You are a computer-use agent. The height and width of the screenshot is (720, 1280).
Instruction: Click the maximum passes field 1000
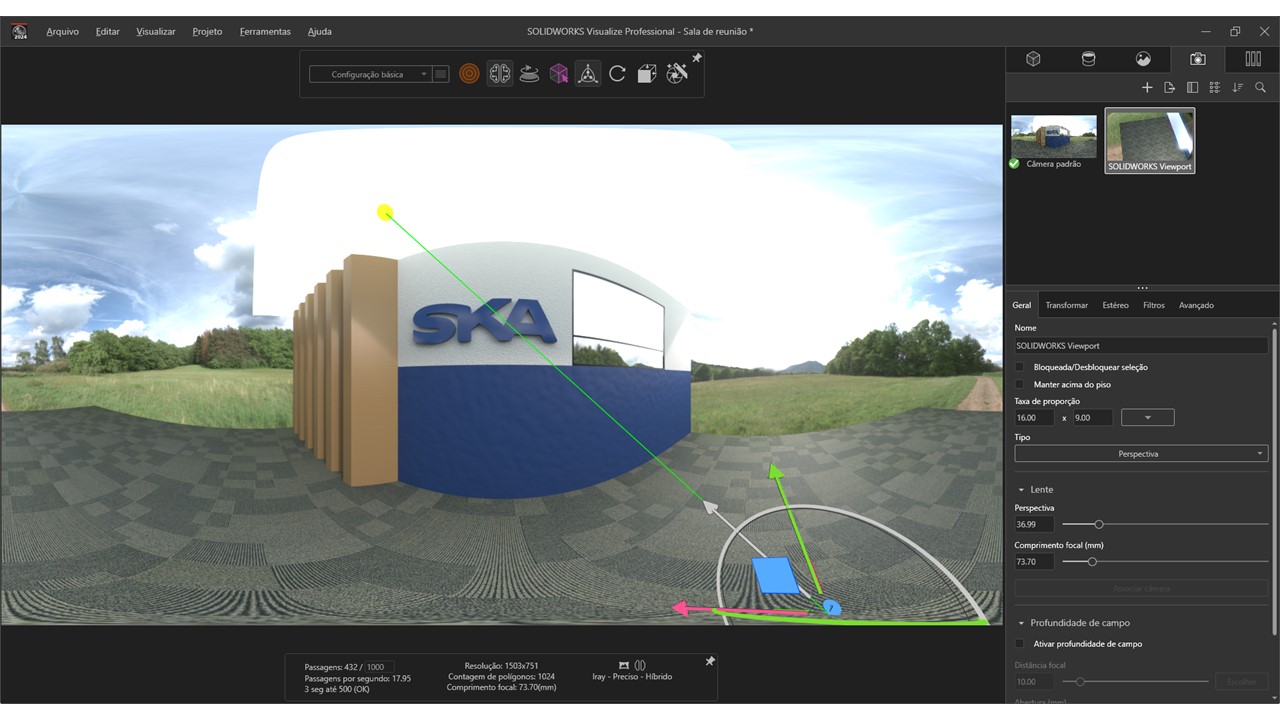(378, 667)
